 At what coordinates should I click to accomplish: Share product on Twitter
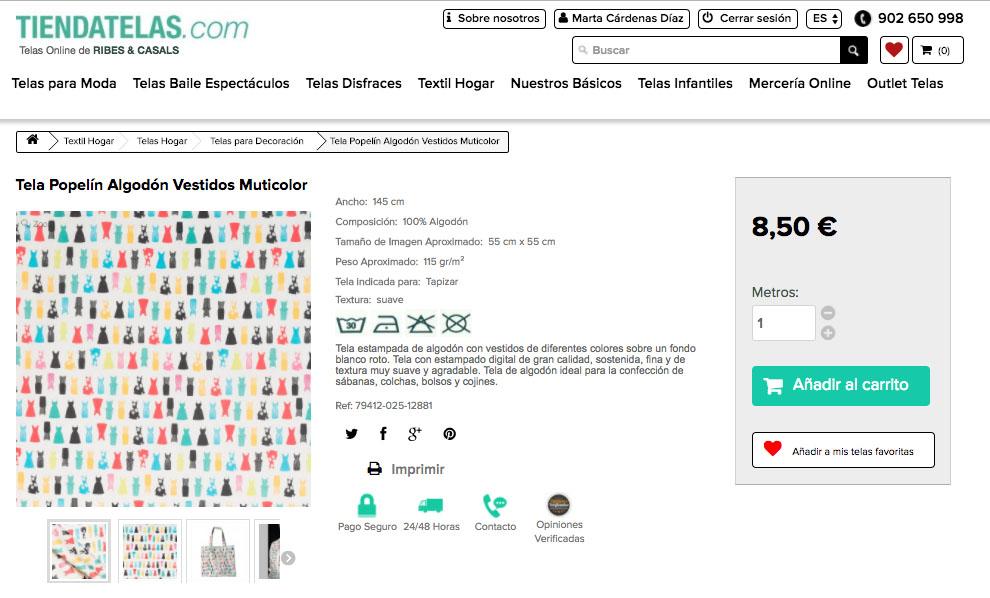pos(351,434)
